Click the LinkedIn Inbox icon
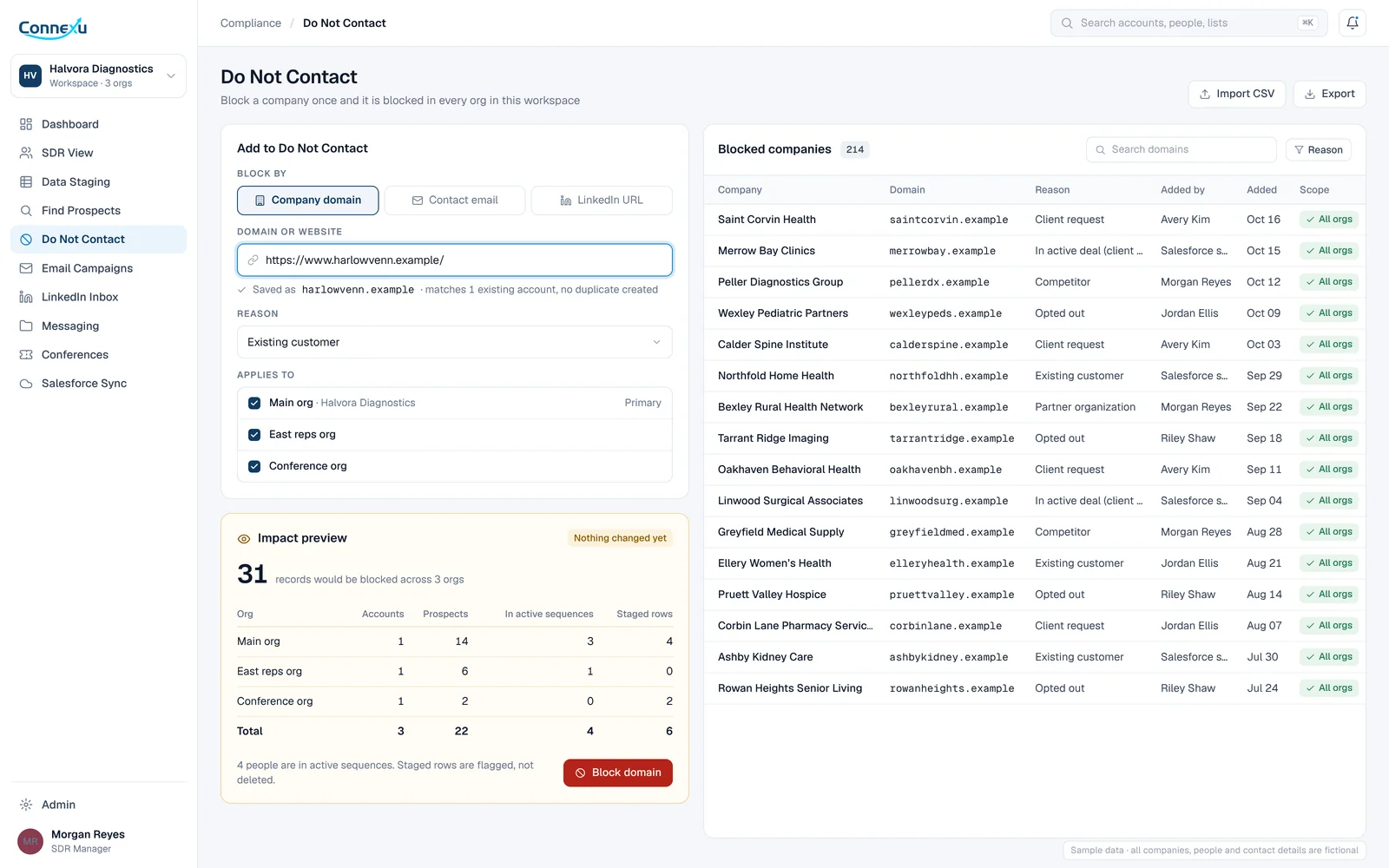 coord(26,297)
